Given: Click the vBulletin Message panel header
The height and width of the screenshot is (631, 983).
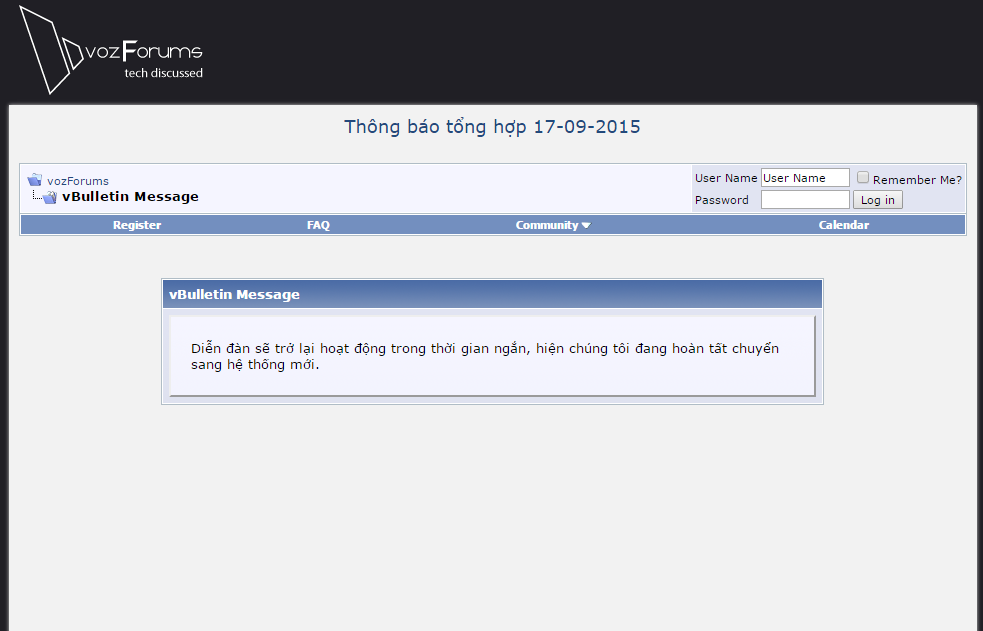Looking at the screenshot, I should (x=492, y=294).
